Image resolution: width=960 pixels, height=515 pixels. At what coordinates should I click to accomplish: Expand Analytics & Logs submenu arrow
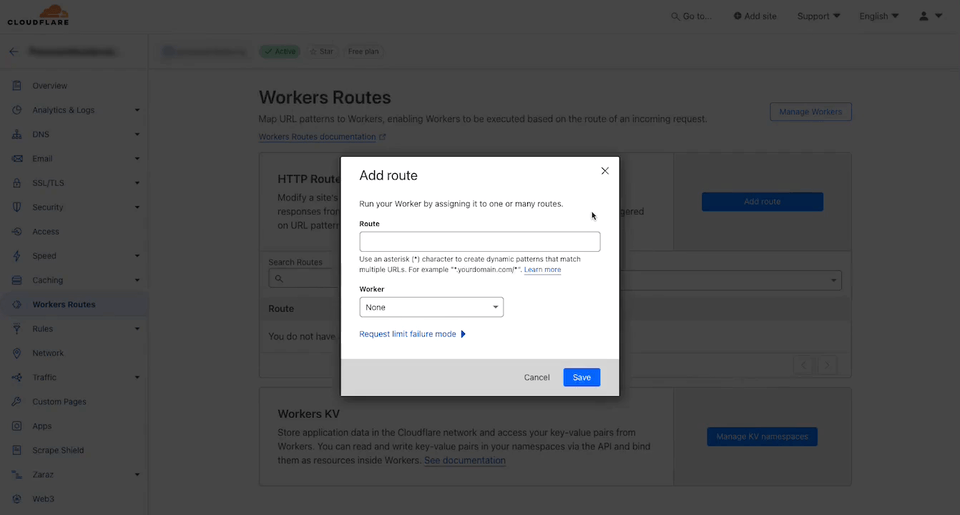click(x=137, y=110)
